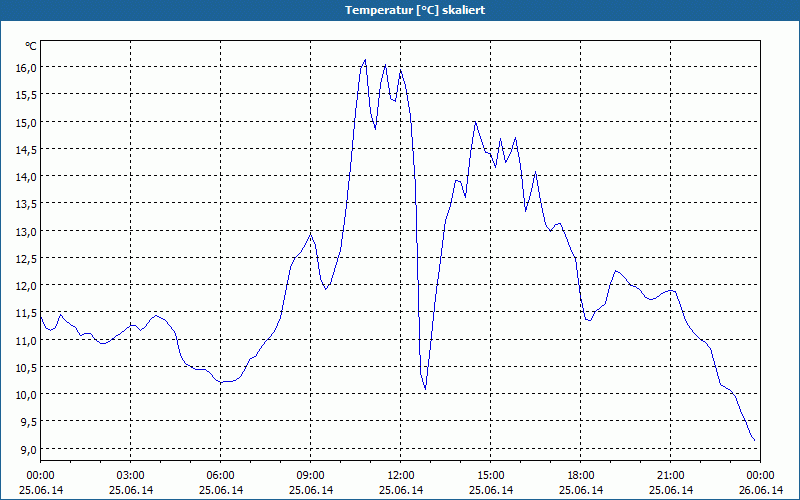
Task: Select the 13,0 temperature axis label
Action: (x=26, y=232)
